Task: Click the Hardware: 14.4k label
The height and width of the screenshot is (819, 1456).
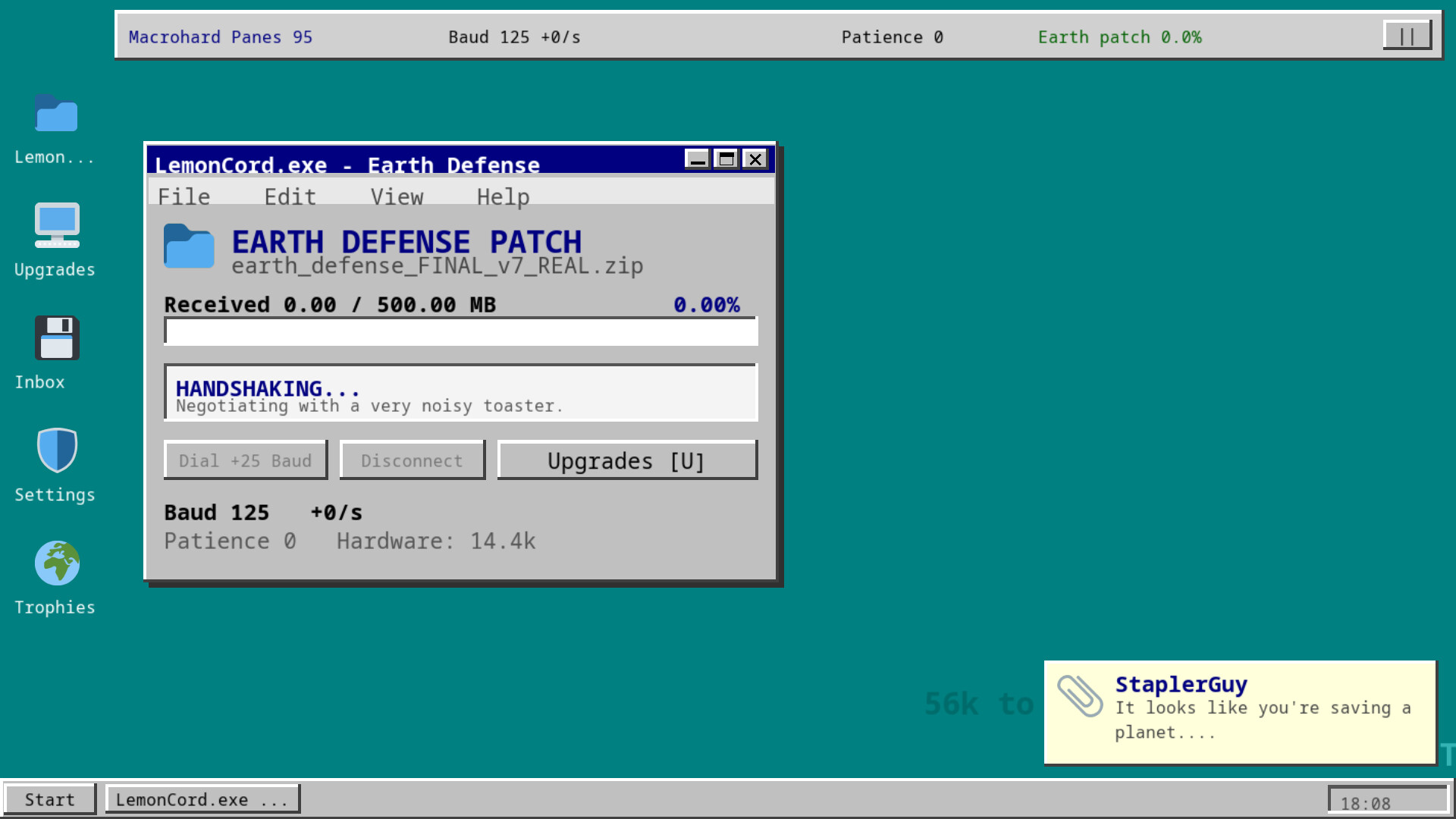Action: [x=436, y=541]
